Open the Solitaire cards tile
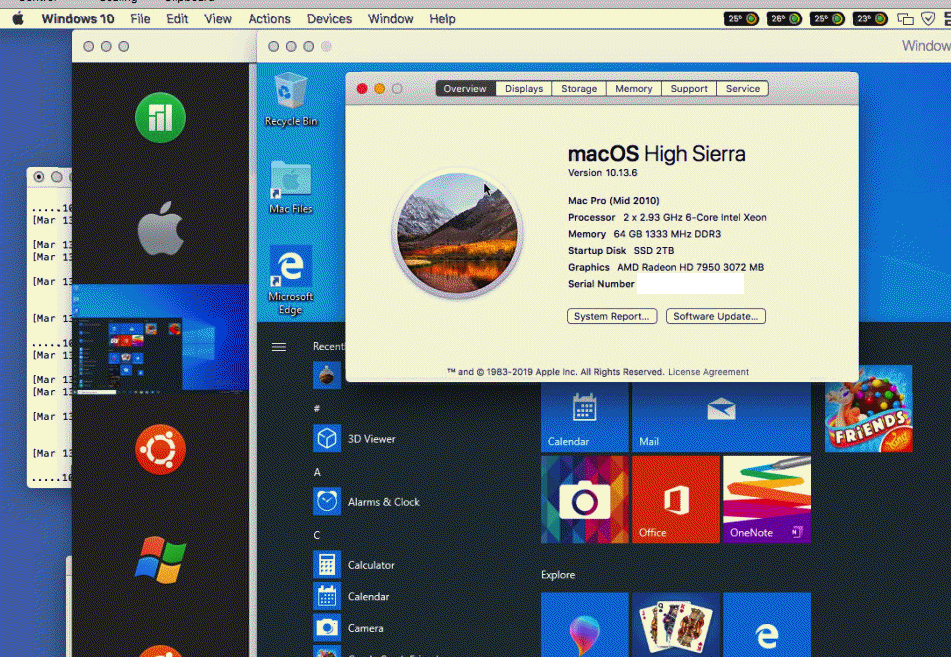 click(x=676, y=625)
